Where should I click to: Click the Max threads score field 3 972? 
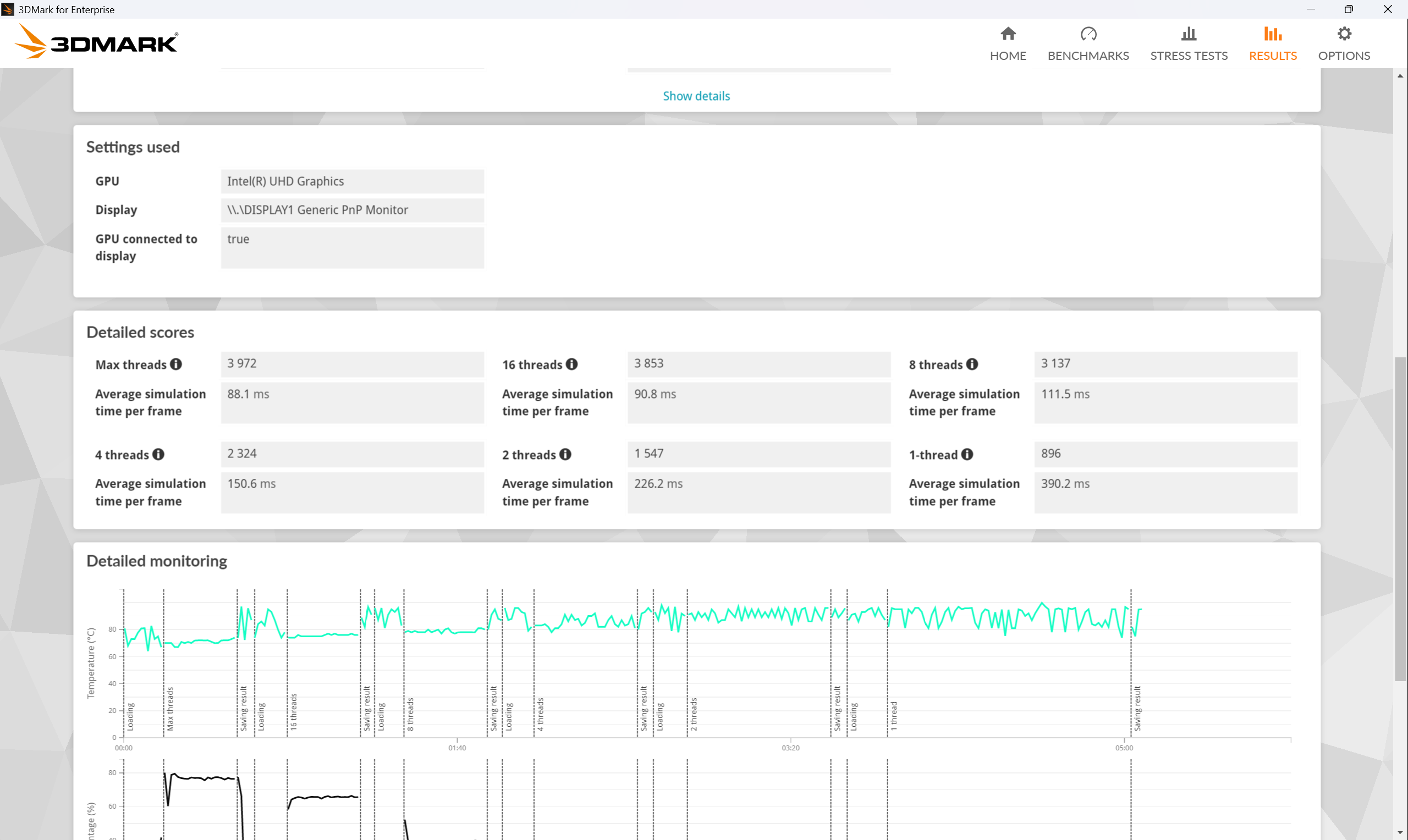click(x=352, y=363)
